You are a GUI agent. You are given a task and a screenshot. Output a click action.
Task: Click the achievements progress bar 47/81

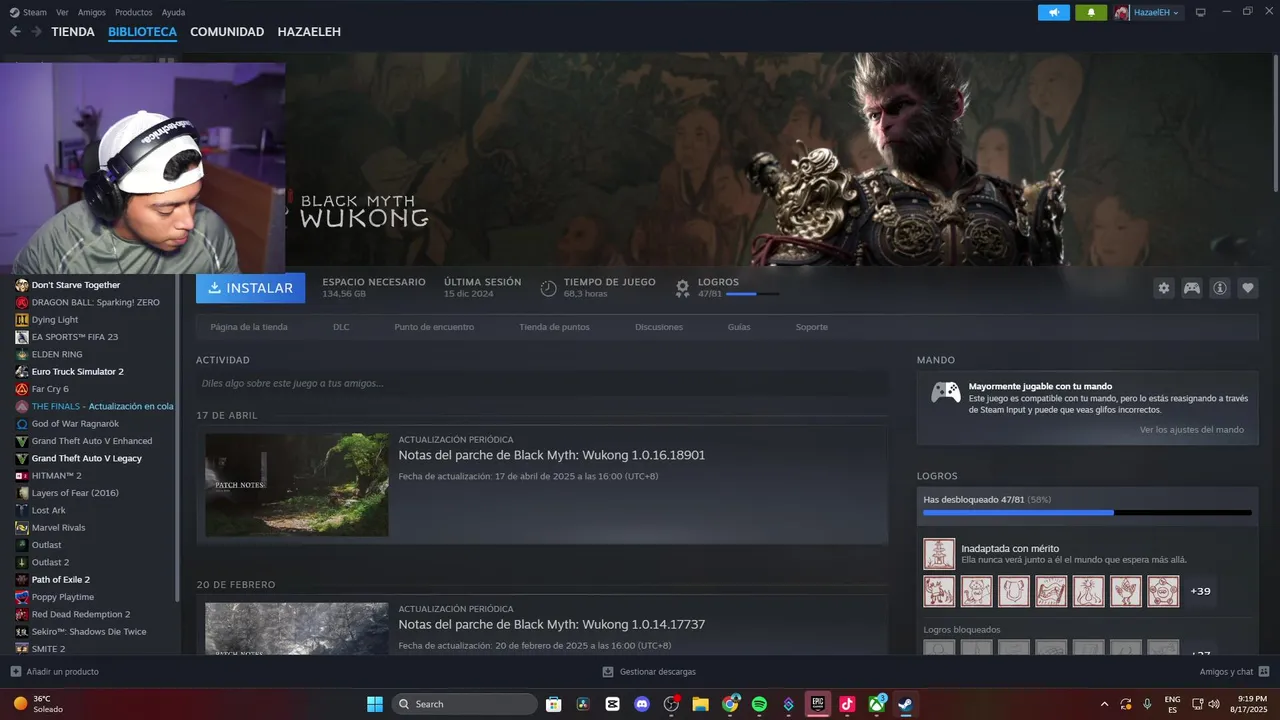[1087, 512]
